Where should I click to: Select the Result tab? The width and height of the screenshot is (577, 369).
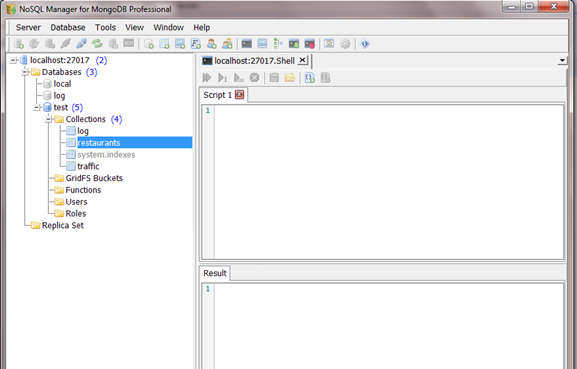tap(215, 273)
